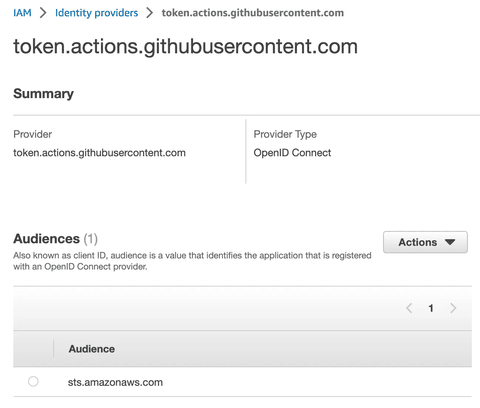480x408 pixels.
Task: Click the sts.amazonaws.com audience row text
Action: [115, 382]
